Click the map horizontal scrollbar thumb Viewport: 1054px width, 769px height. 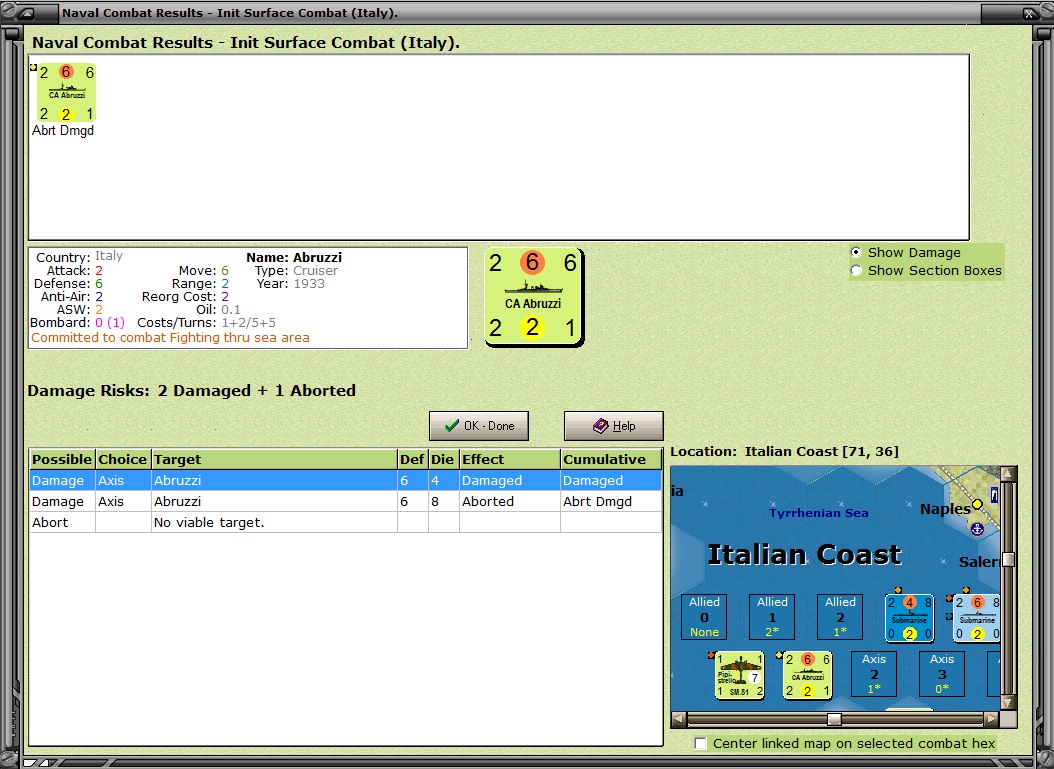point(834,719)
